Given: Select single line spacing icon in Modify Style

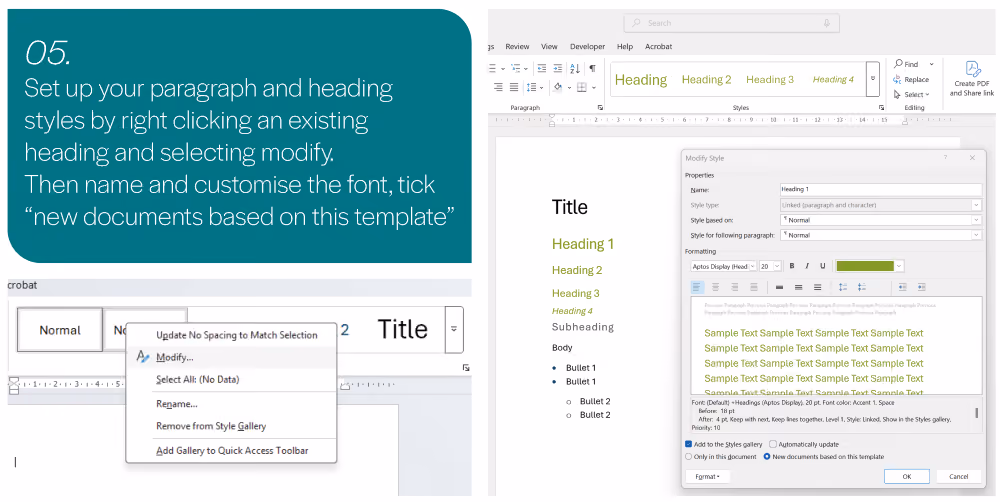Looking at the screenshot, I should tap(779, 288).
